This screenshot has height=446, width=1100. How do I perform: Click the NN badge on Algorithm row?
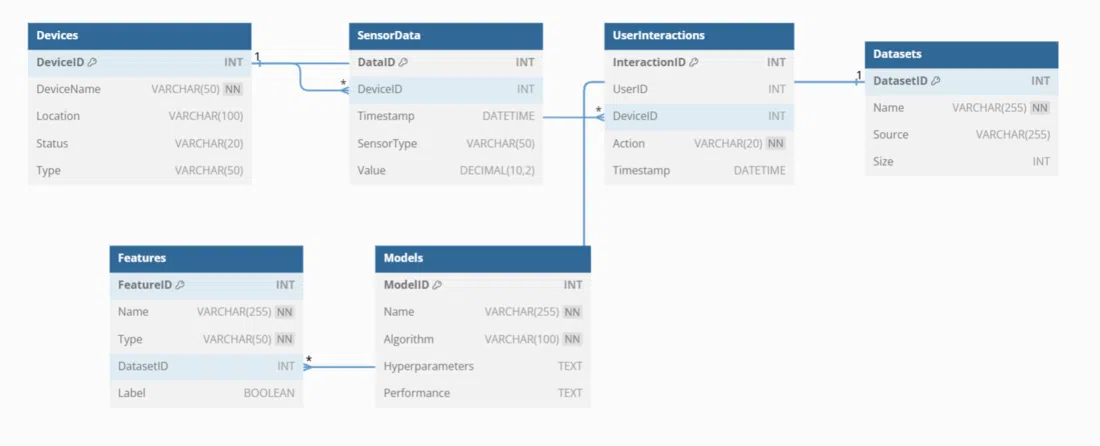pos(572,339)
